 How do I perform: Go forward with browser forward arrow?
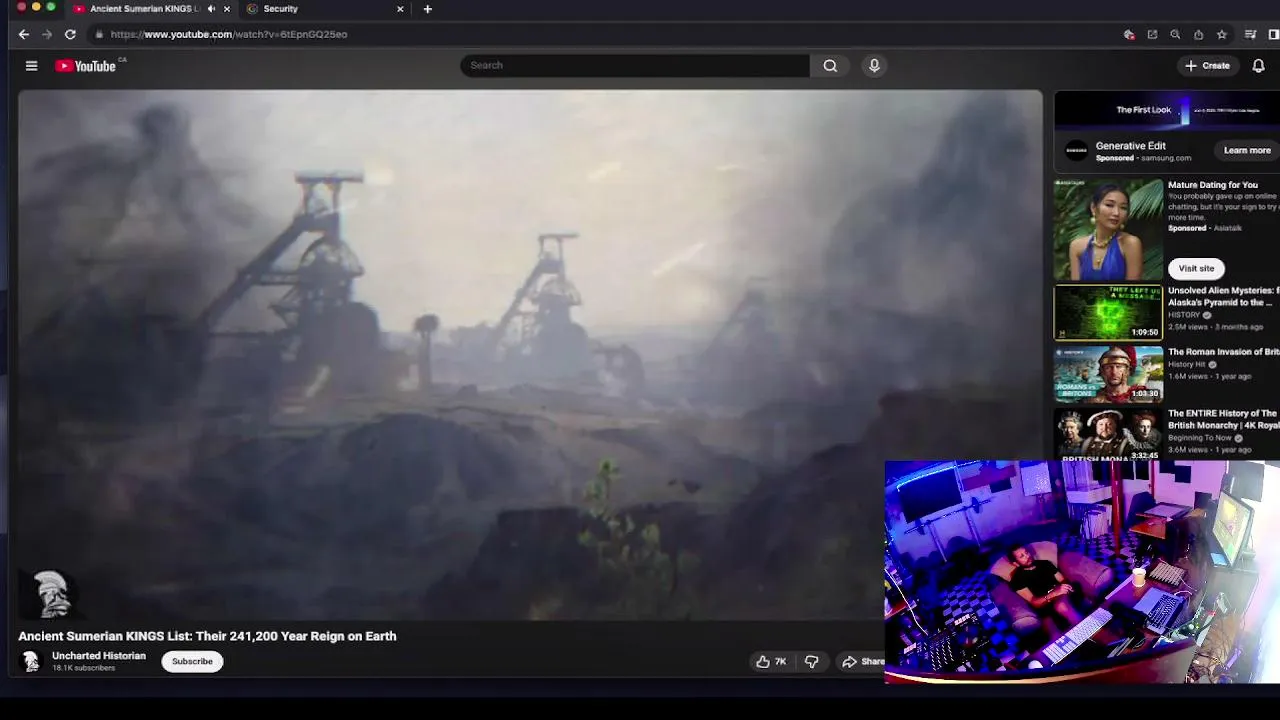[x=47, y=34]
